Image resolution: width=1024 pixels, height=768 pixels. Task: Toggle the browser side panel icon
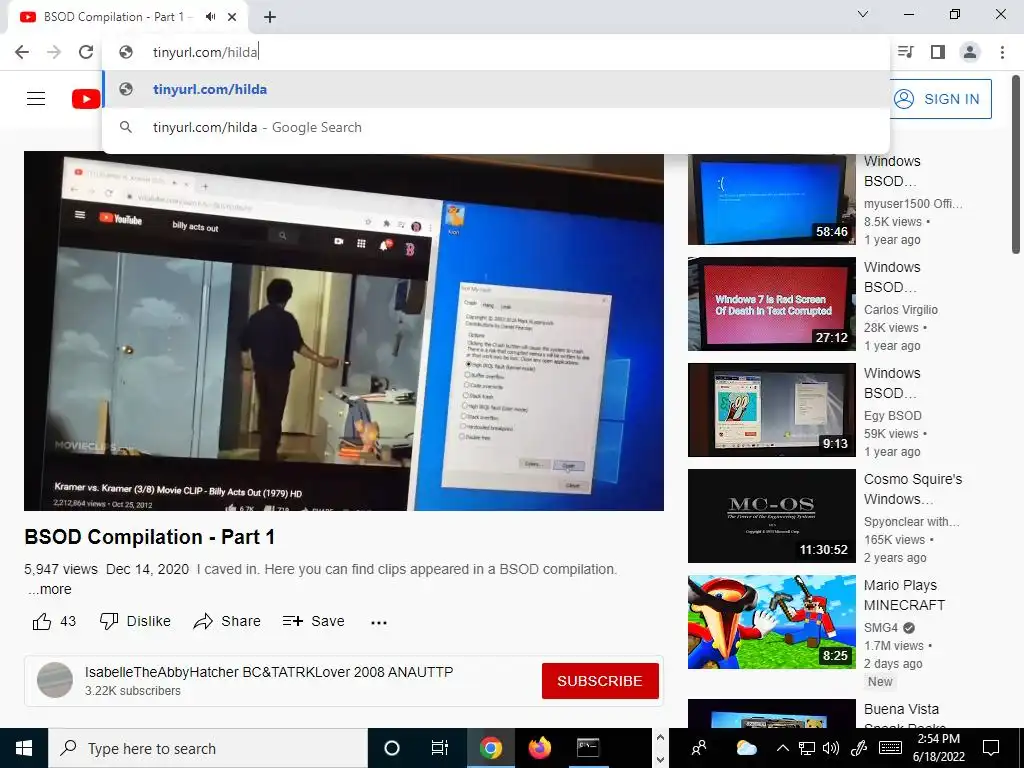[x=938, y=52]
